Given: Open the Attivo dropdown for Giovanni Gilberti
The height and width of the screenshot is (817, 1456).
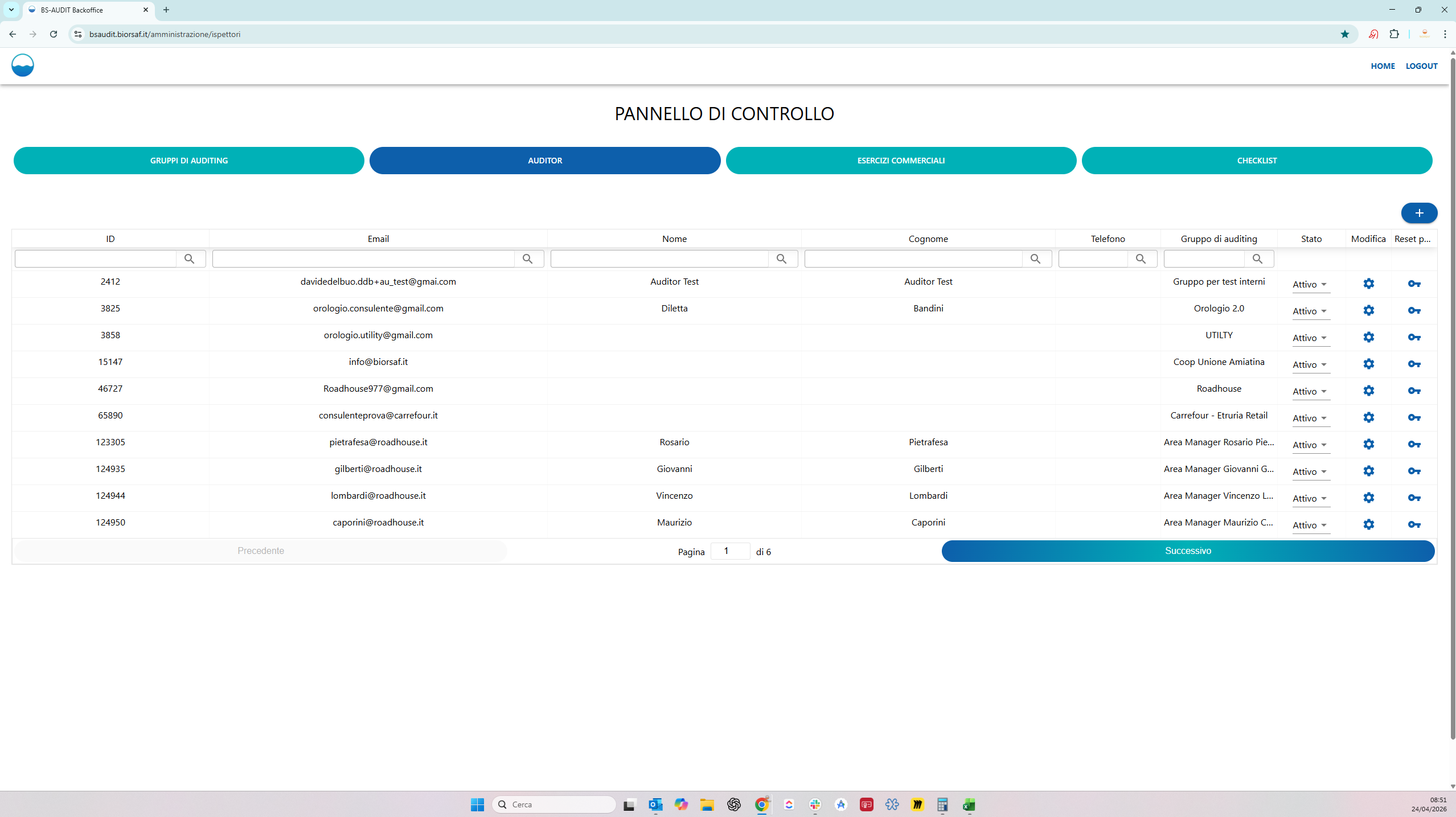Looking at the screenshot, I should (x=1310, y=471).
